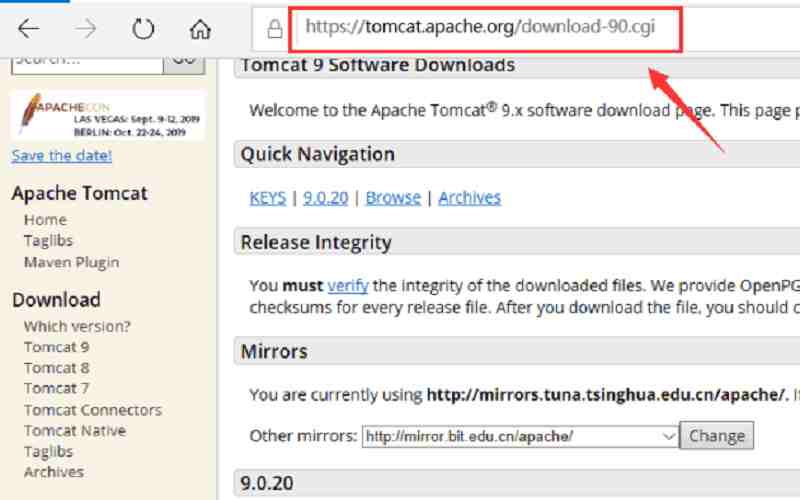Image resolution: width=800 pixels, height=500 pixels.
Task: Jump to 9.0.20 via quick navigation
Action: [326, 197]
